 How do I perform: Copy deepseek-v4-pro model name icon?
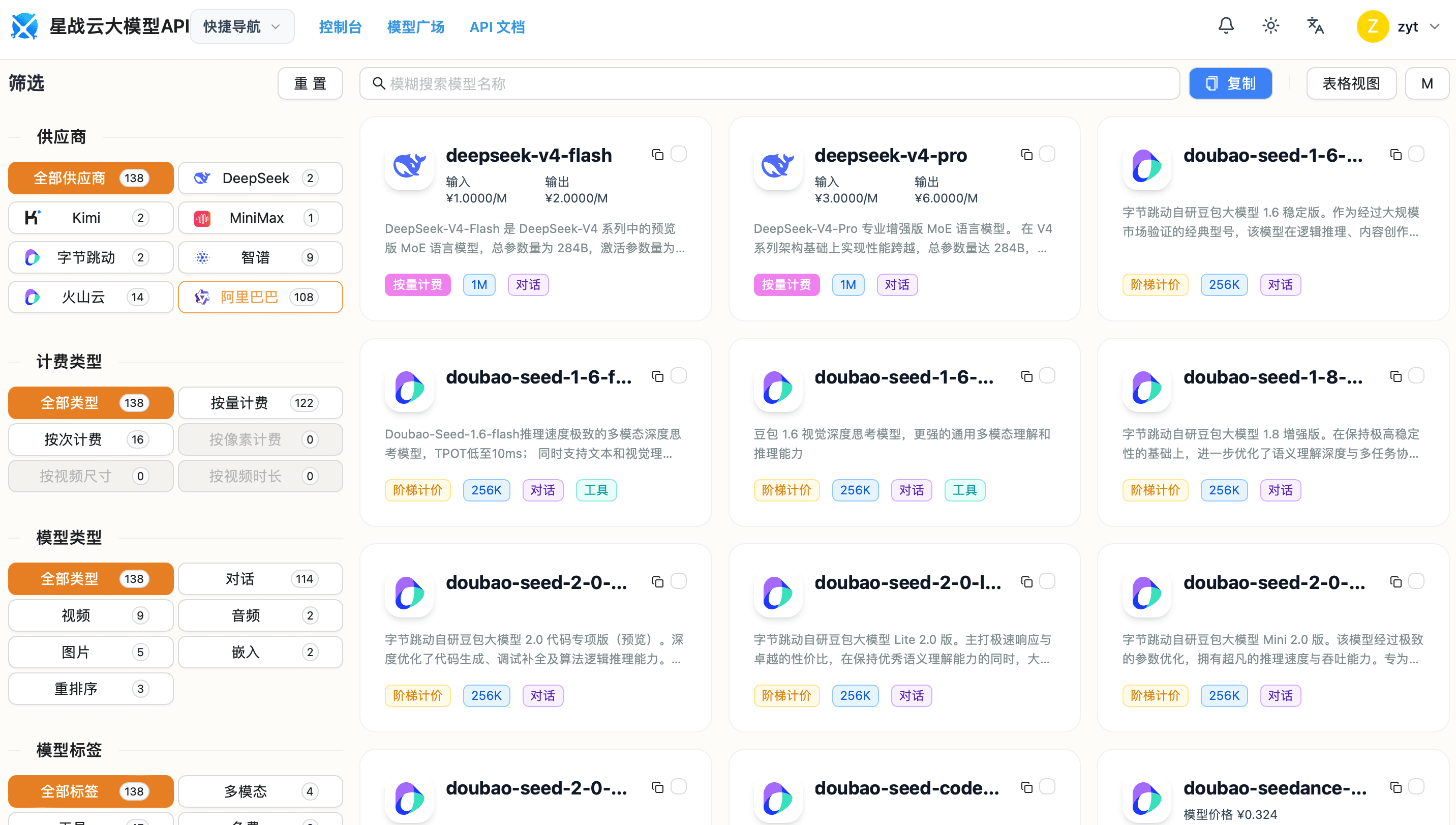pos(1026,154)
